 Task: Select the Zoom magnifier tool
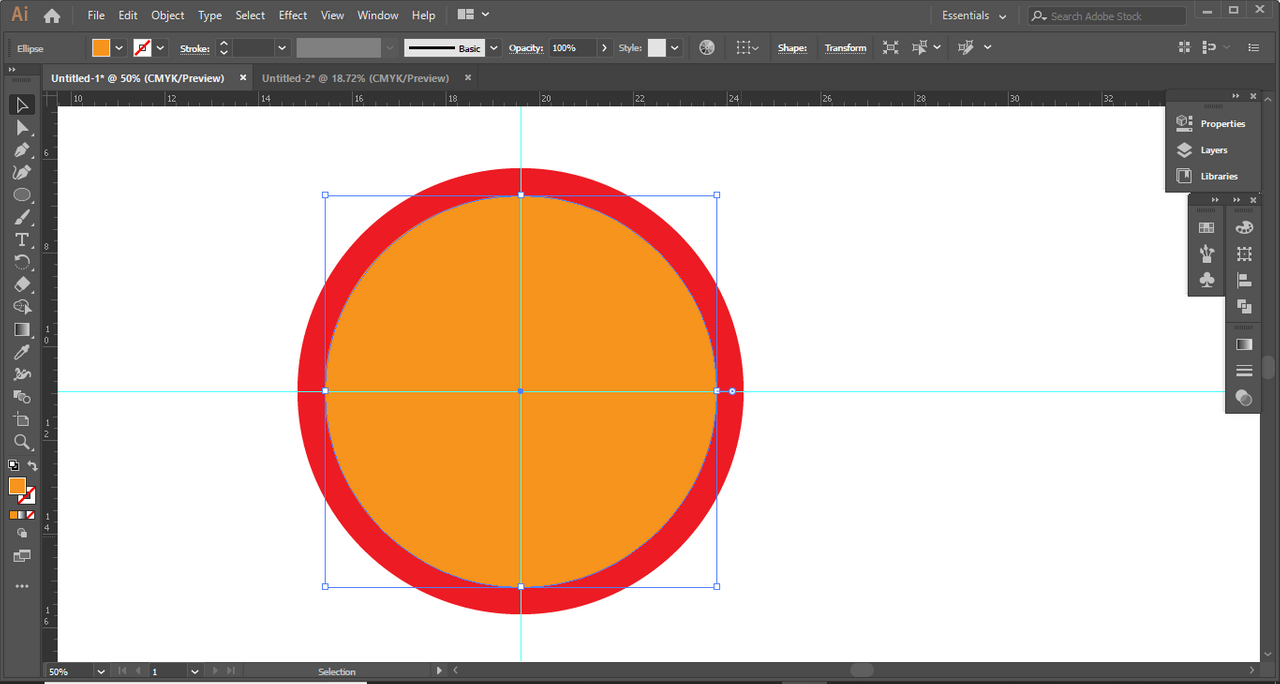(x=21, y=442)
